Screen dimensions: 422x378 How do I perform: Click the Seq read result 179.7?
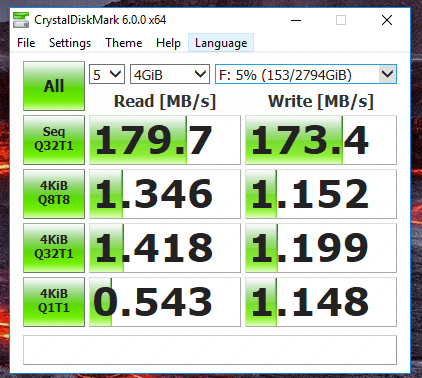coord(165,140)
